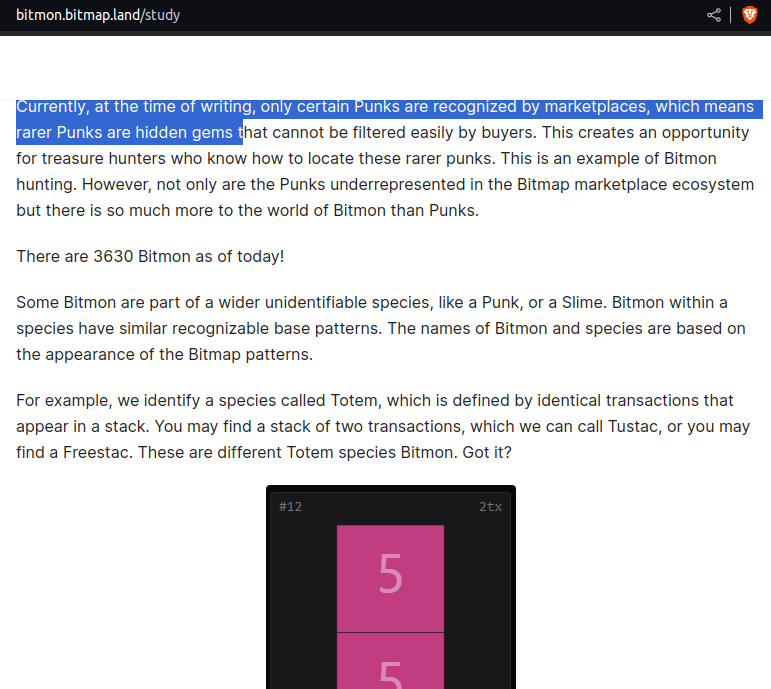Click the word 'Freestac' in the paragraph
This screenshot has height=689, width=771.
tap(97, 452)
